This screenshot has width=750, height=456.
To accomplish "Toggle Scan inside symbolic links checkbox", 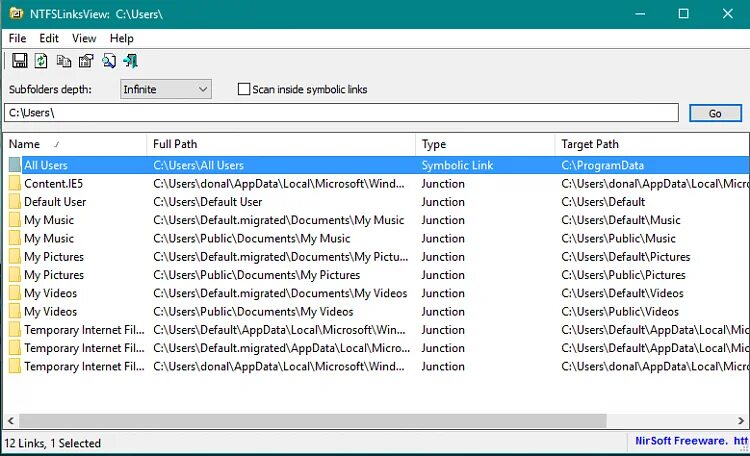I will pos(244,89).
